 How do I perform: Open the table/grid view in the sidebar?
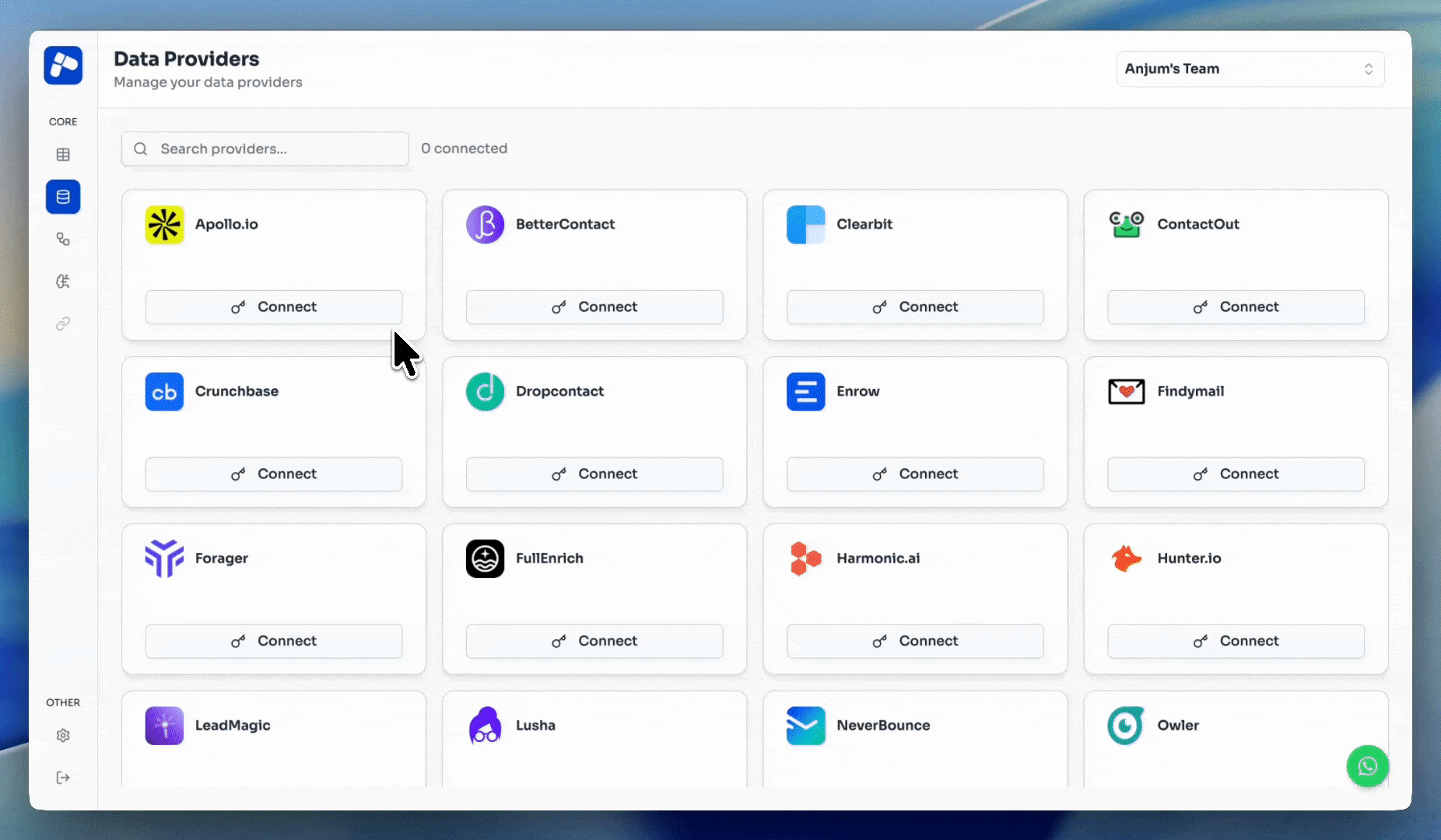[x=63, y=154]
